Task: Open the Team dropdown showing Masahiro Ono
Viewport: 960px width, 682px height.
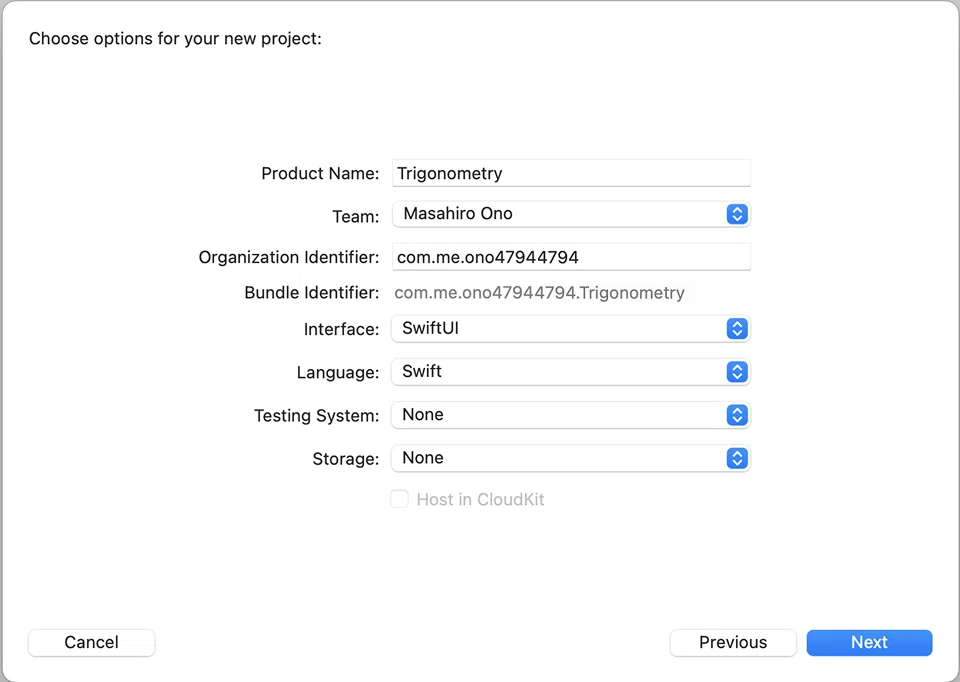Action: coord(571,214)
